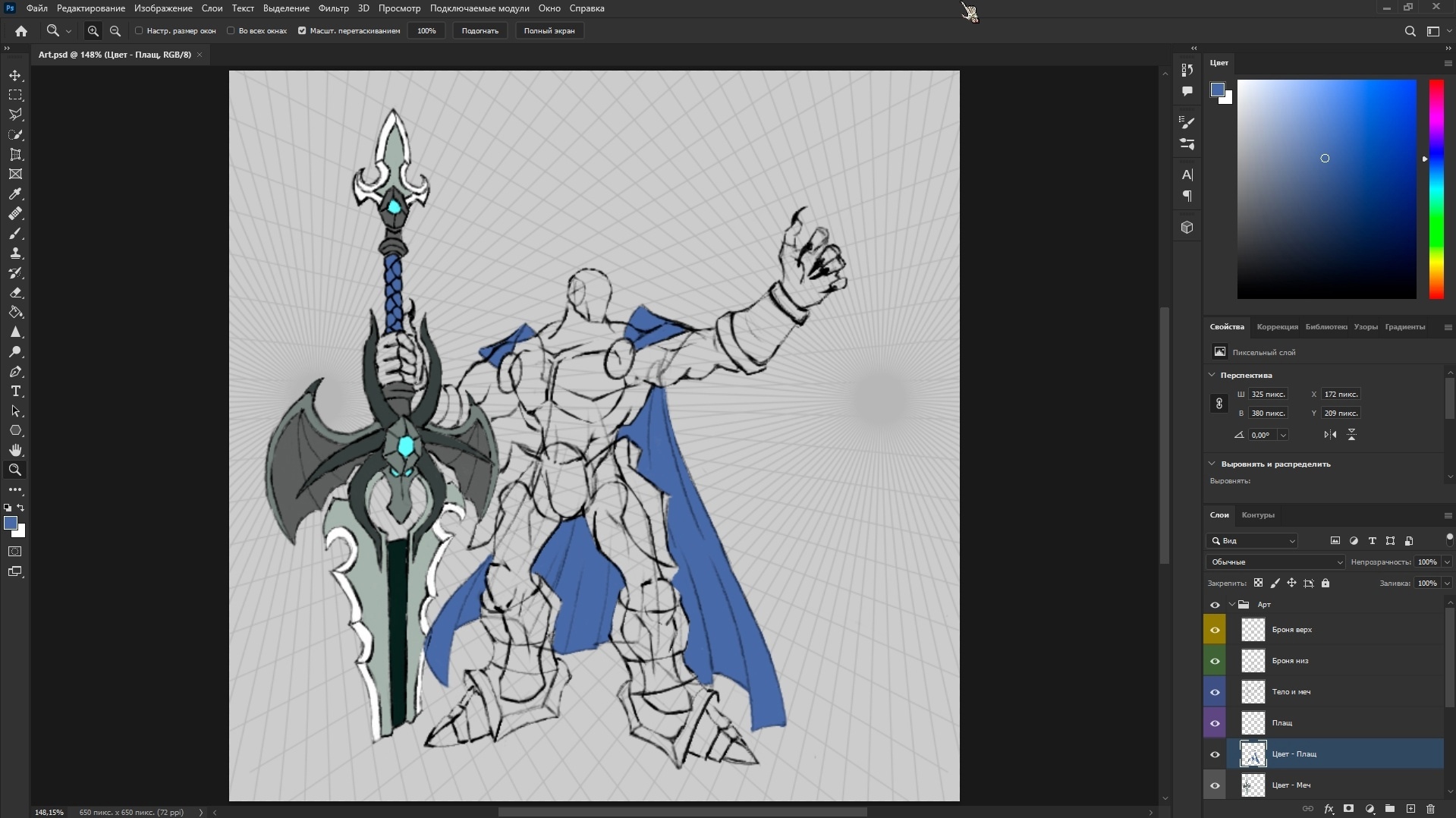Hide the 'Броня верх' layer

click(1215, 630)
